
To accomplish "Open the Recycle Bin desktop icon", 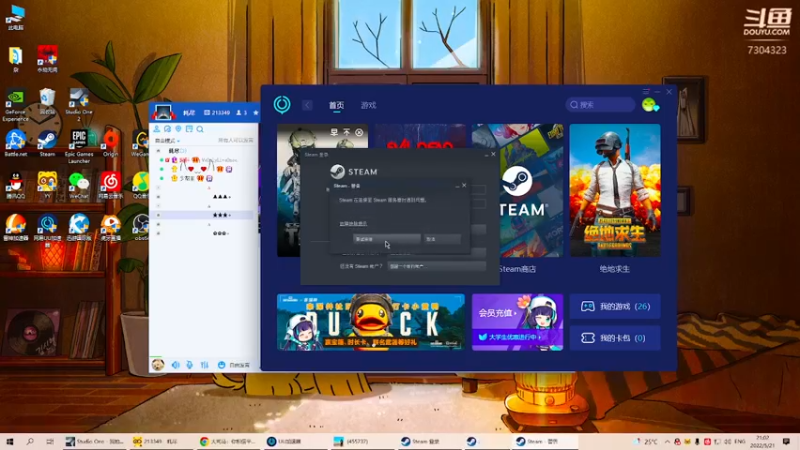I will point(47,101).
